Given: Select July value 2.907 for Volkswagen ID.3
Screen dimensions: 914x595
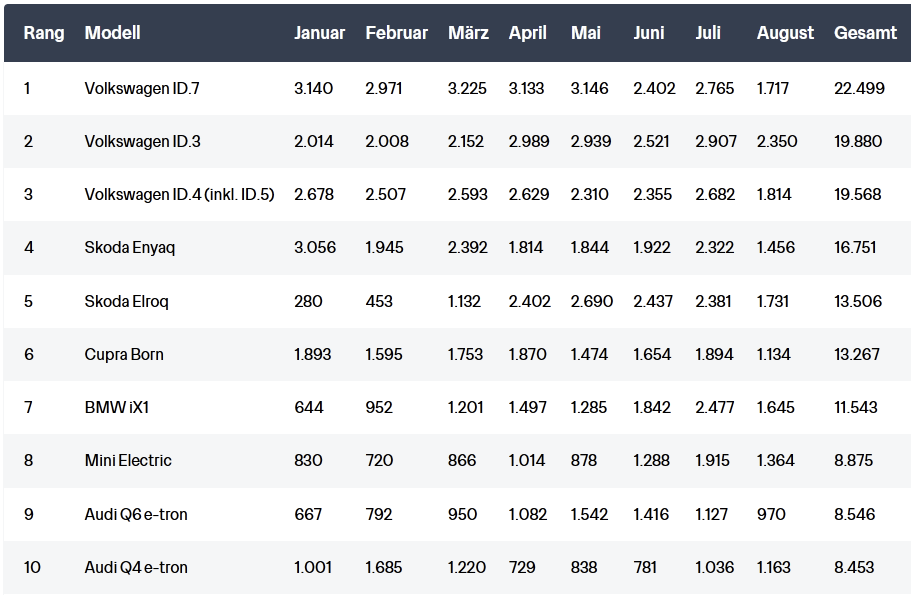Looking at the screenshot, I should [716, 142].
